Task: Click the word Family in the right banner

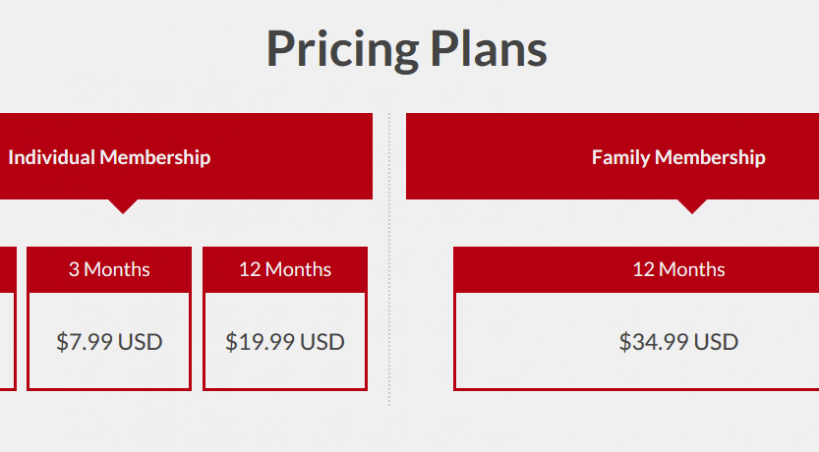Action: pos(621,157)
